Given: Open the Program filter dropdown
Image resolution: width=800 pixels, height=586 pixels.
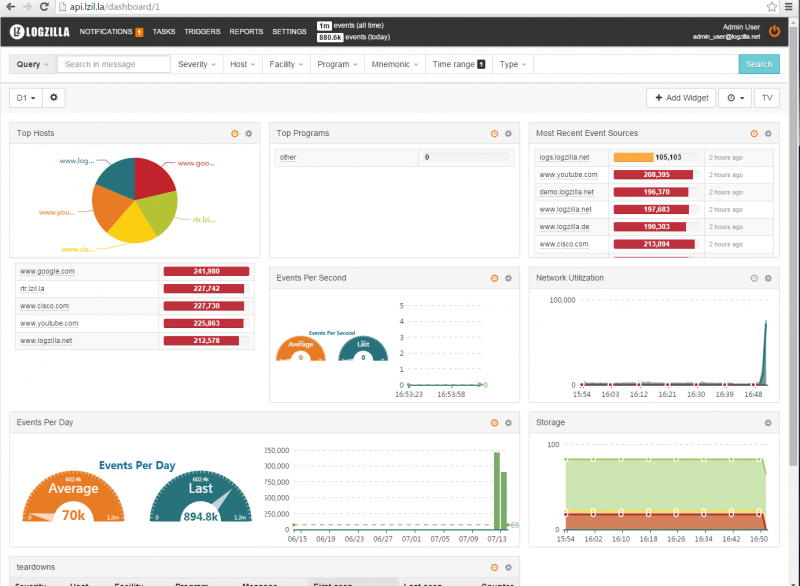Looking at the screenshot, I should point(337,64).
